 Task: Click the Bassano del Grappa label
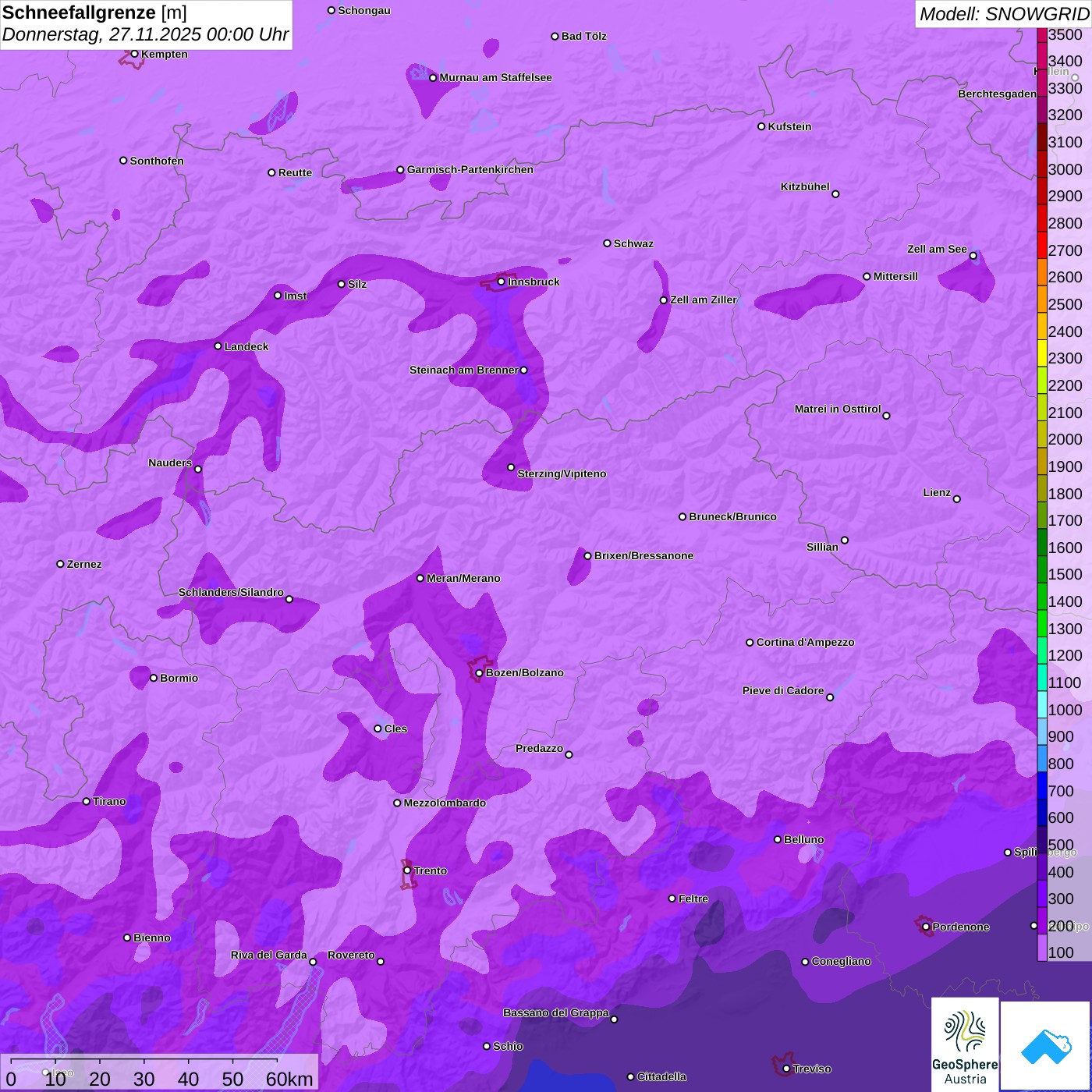[x=556, y=1012]
